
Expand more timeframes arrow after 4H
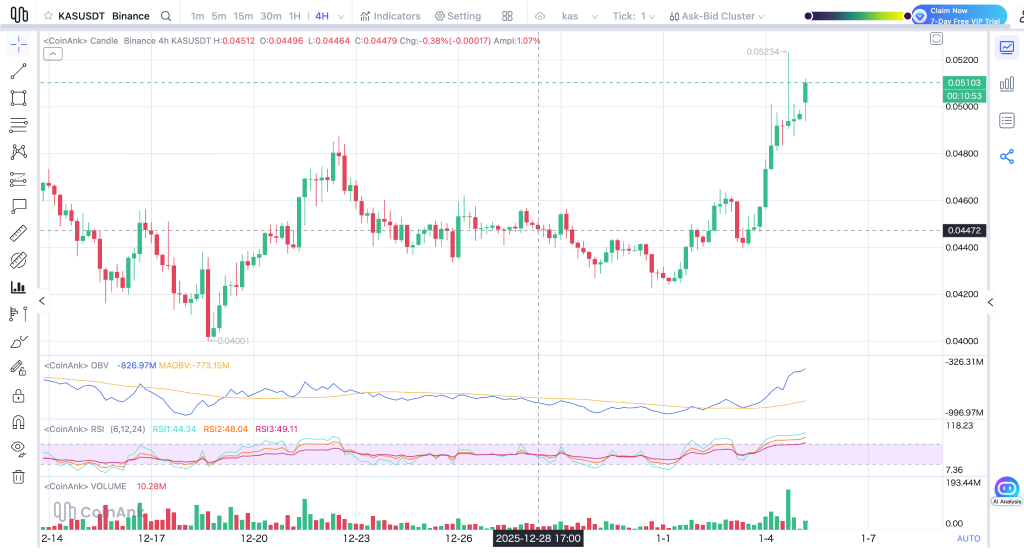click(x=343, y=16)
